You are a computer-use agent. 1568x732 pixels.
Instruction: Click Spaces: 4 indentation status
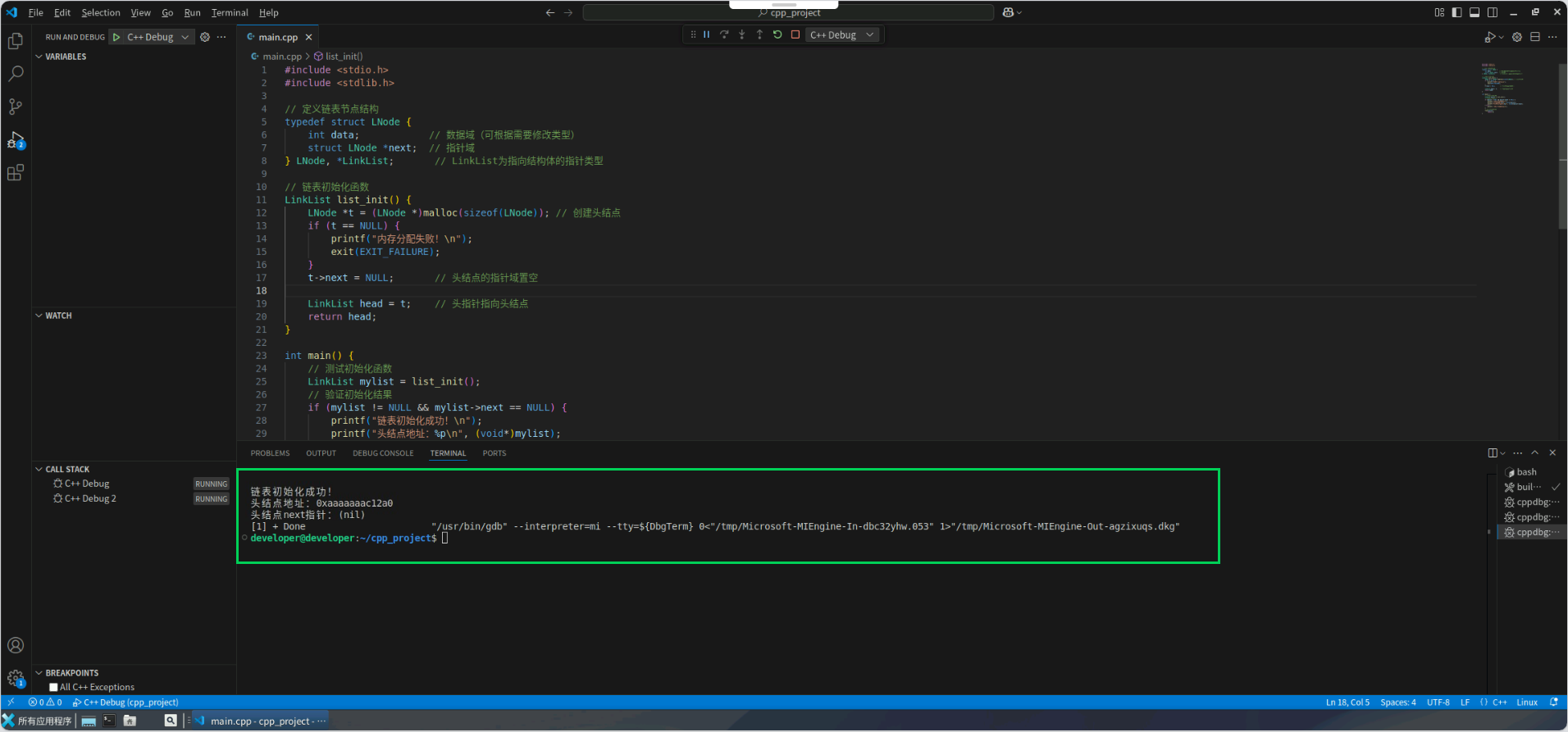(1398, 702)
